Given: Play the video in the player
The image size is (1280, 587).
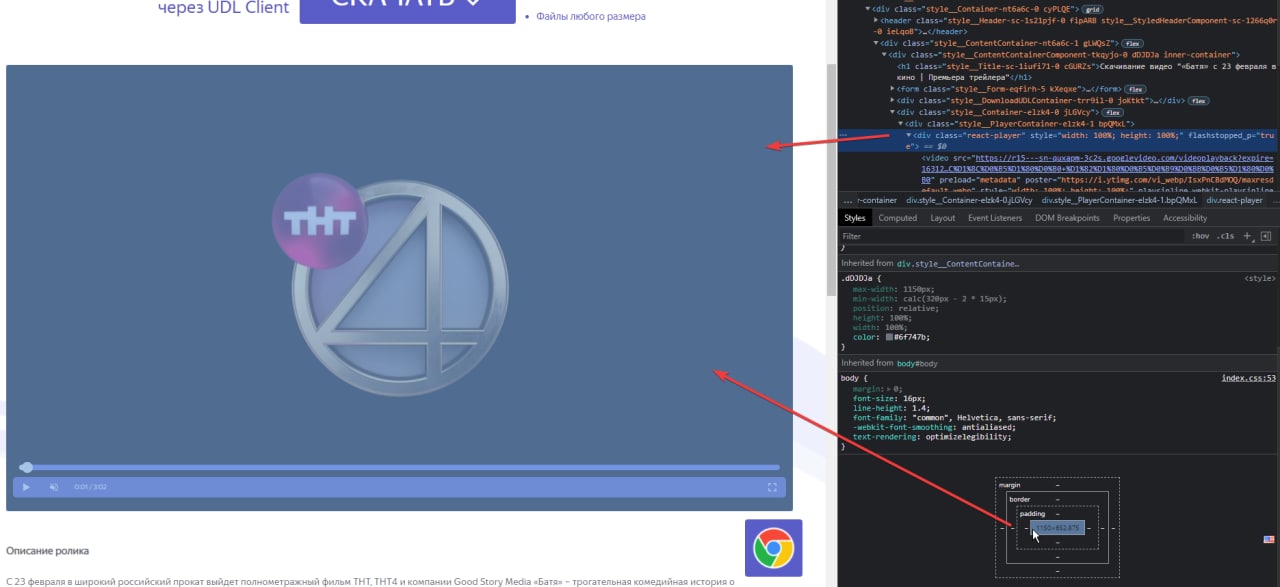Looking at the screenshot, I should pos(26,487).
